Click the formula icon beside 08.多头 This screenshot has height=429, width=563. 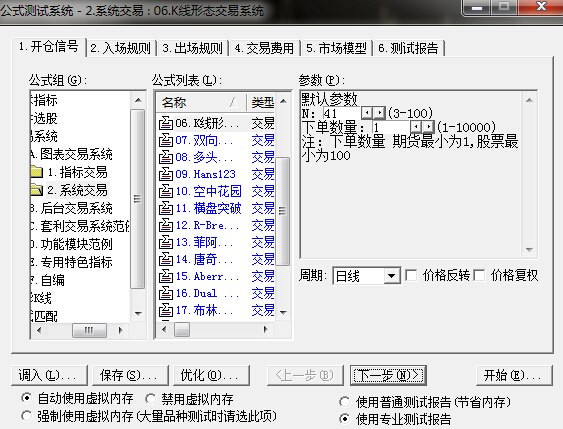(x=166, y=157)
